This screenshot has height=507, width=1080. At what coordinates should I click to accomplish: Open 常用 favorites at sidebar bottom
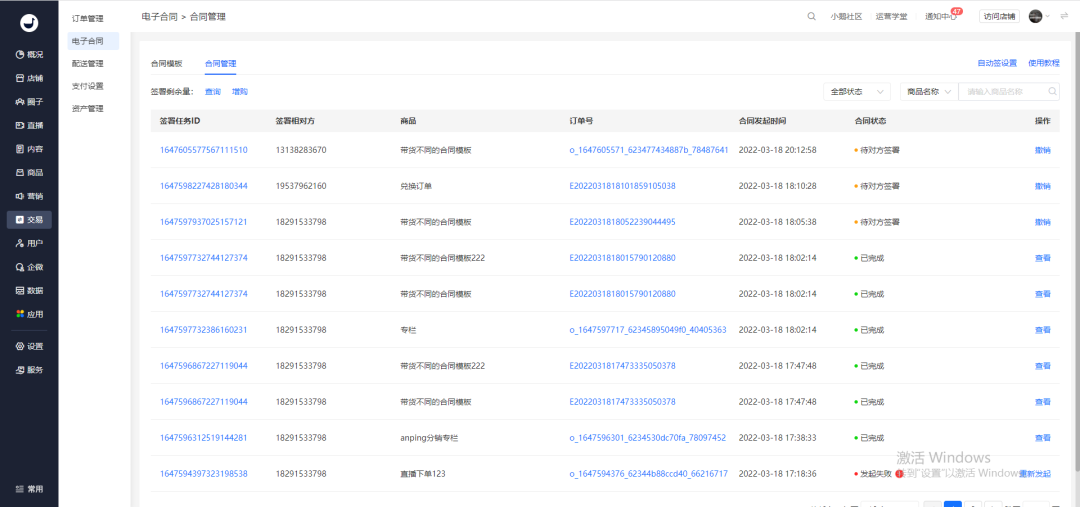click(x=29, y=489)
